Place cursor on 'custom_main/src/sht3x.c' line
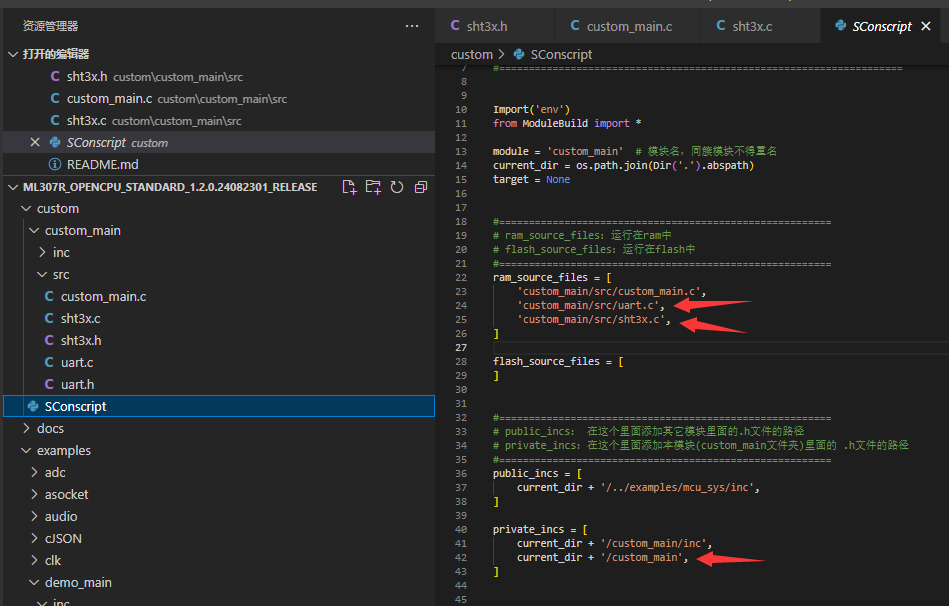The width and height of the screenshot is (949, 606). [x=593, y=319]
